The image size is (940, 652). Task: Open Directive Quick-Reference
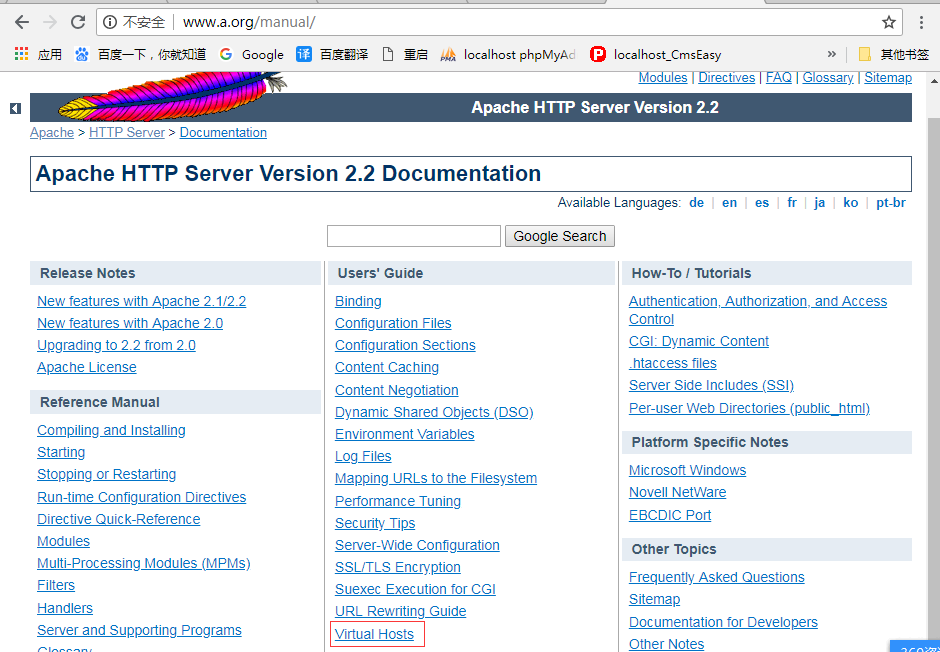coord(119,519)
